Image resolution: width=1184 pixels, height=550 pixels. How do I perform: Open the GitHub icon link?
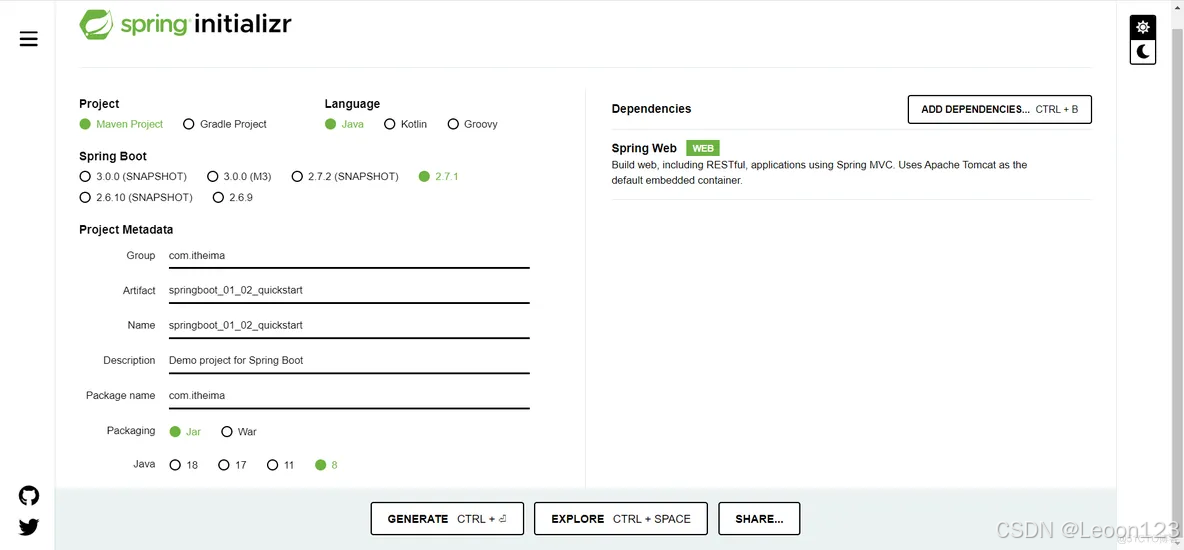point(29,496)
